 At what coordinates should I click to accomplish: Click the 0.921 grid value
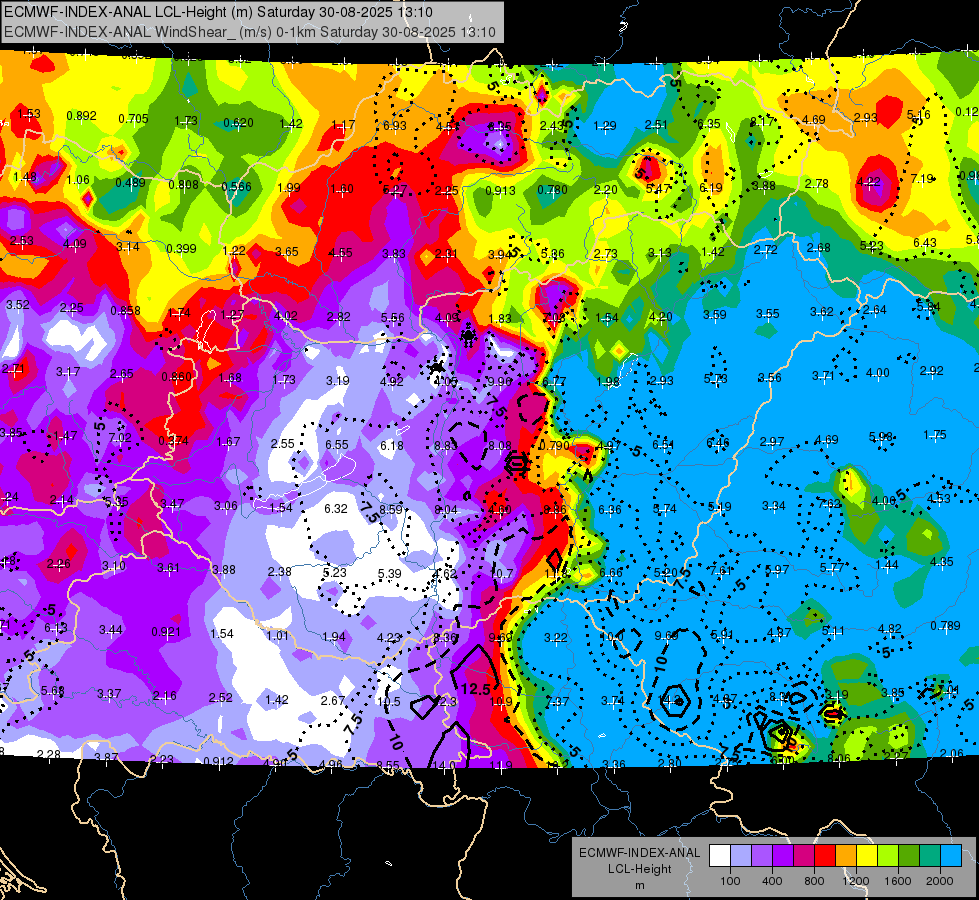click(x=166, y=631)
